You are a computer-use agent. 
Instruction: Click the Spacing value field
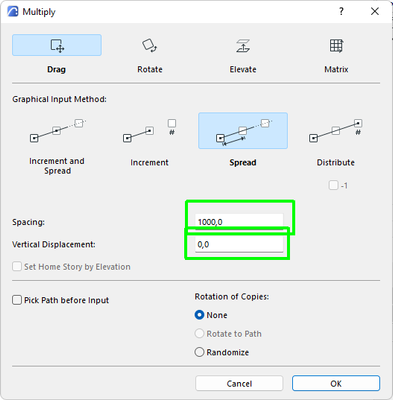click(x=239, y=222)
